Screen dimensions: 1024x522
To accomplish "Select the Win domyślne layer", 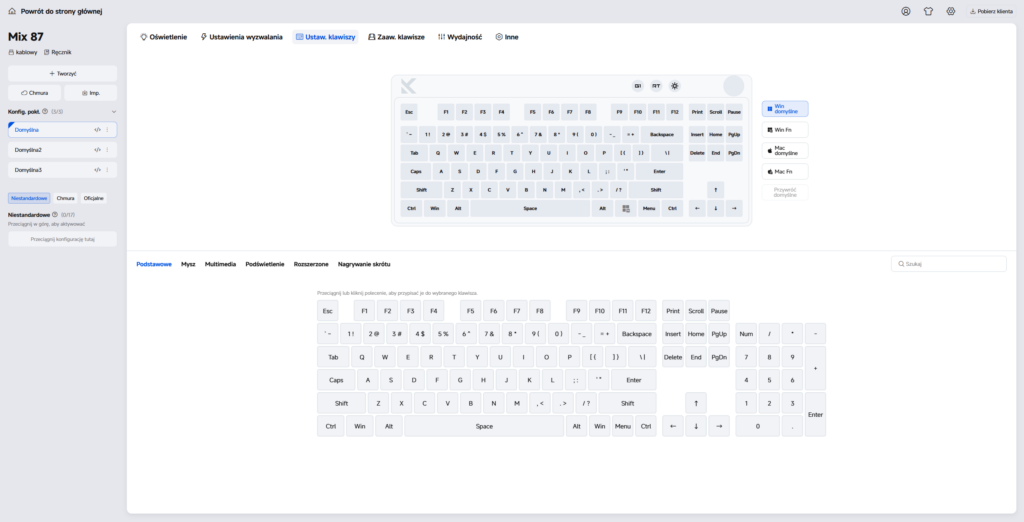I will point(785,109).
